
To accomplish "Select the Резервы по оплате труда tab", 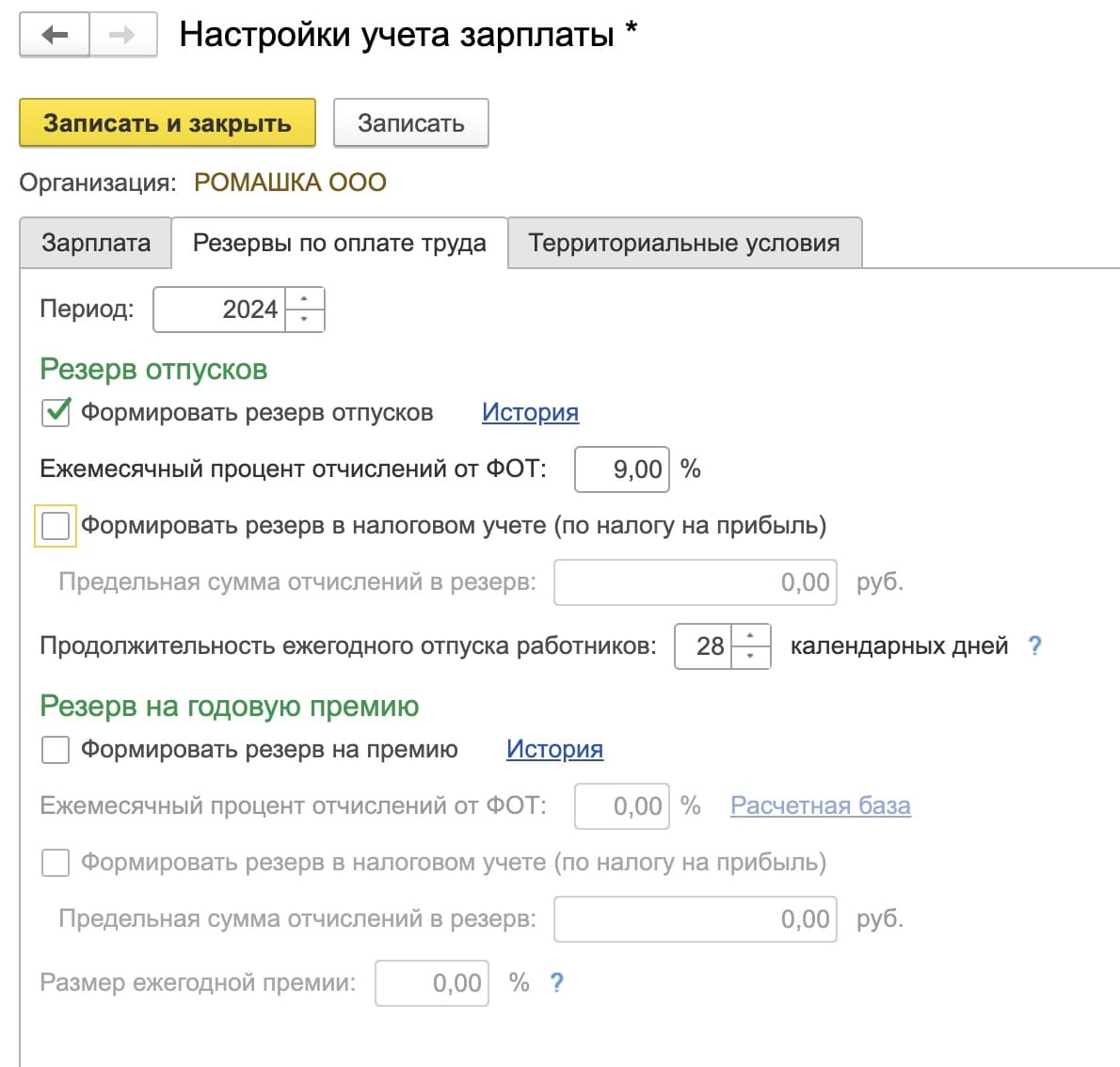I will coord(339,243).
